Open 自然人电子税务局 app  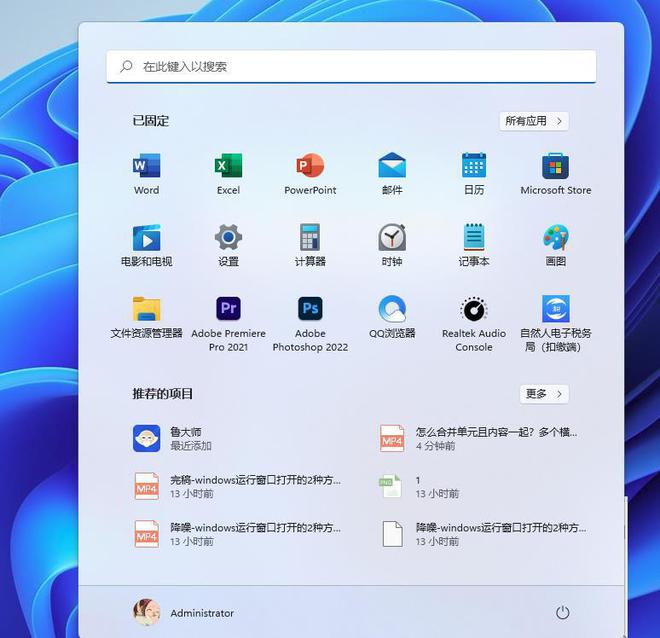point(556,323)
